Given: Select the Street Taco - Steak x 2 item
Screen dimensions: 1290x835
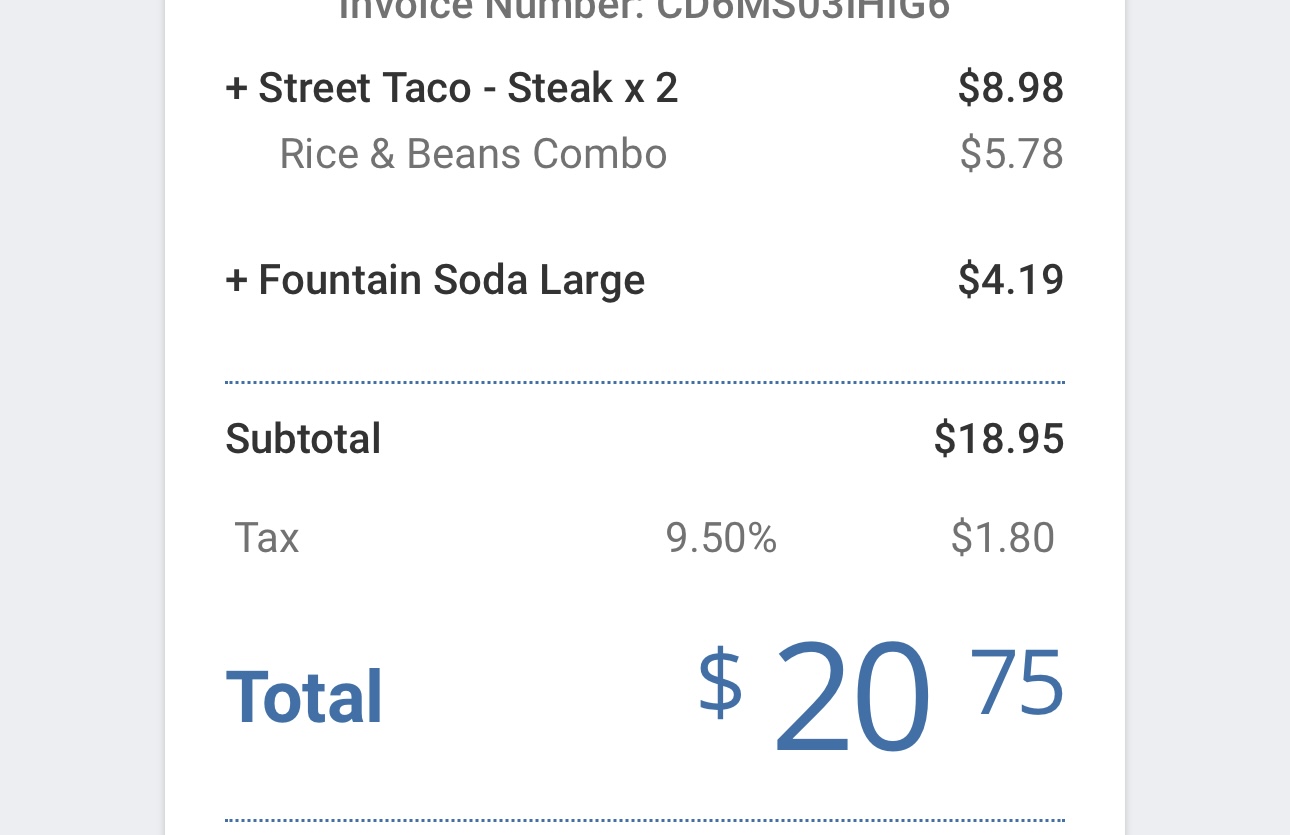Looking at the screenshot, I should [x=468, y=88].
